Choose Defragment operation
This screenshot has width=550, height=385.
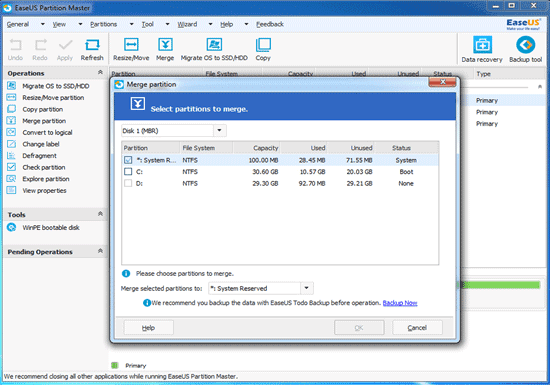coord(40,156)
